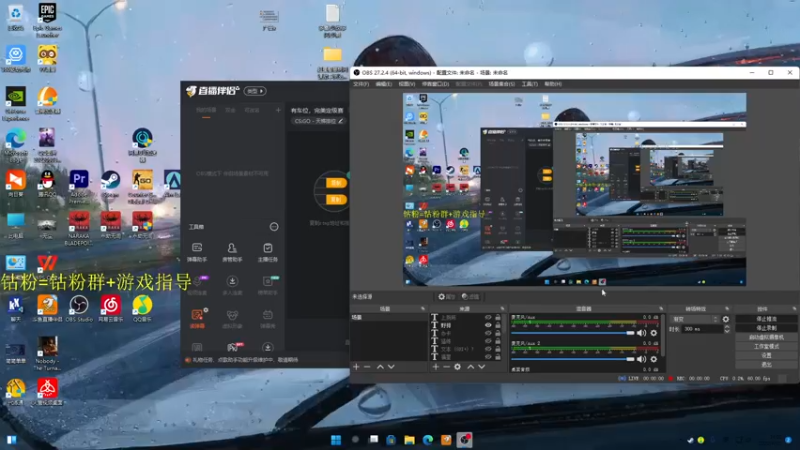Click 停止推流 to stop streaming
800x450 pixels.
tap(766, 319)
